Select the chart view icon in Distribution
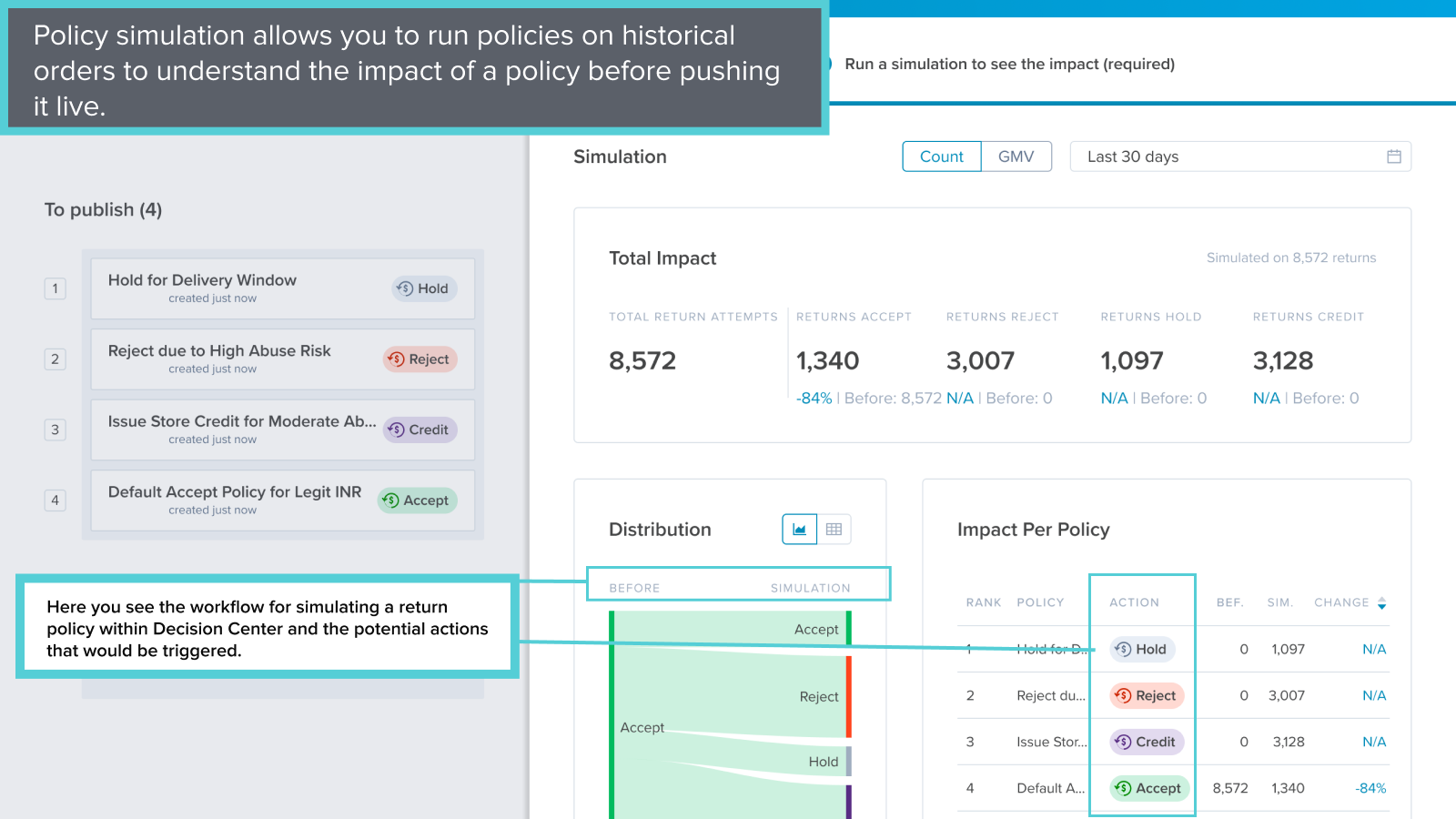 click(x=798, y=529)
